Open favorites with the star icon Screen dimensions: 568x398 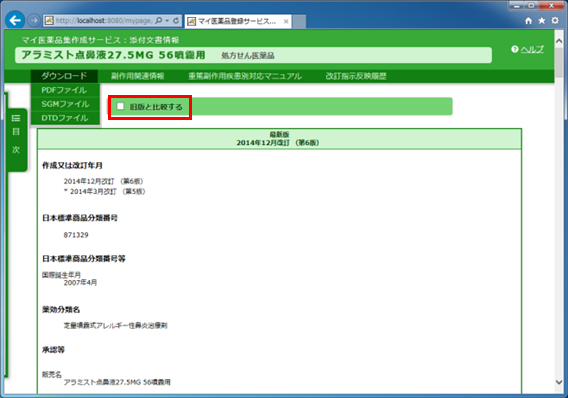[542, 21]
